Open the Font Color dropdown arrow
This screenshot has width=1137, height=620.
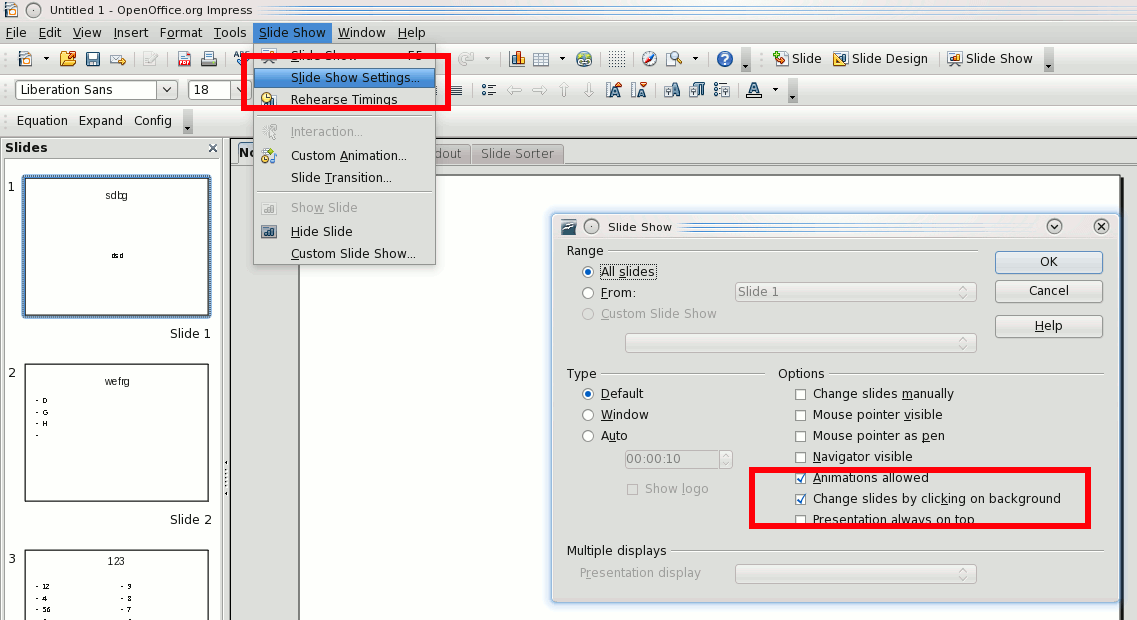tap(775, 90)
